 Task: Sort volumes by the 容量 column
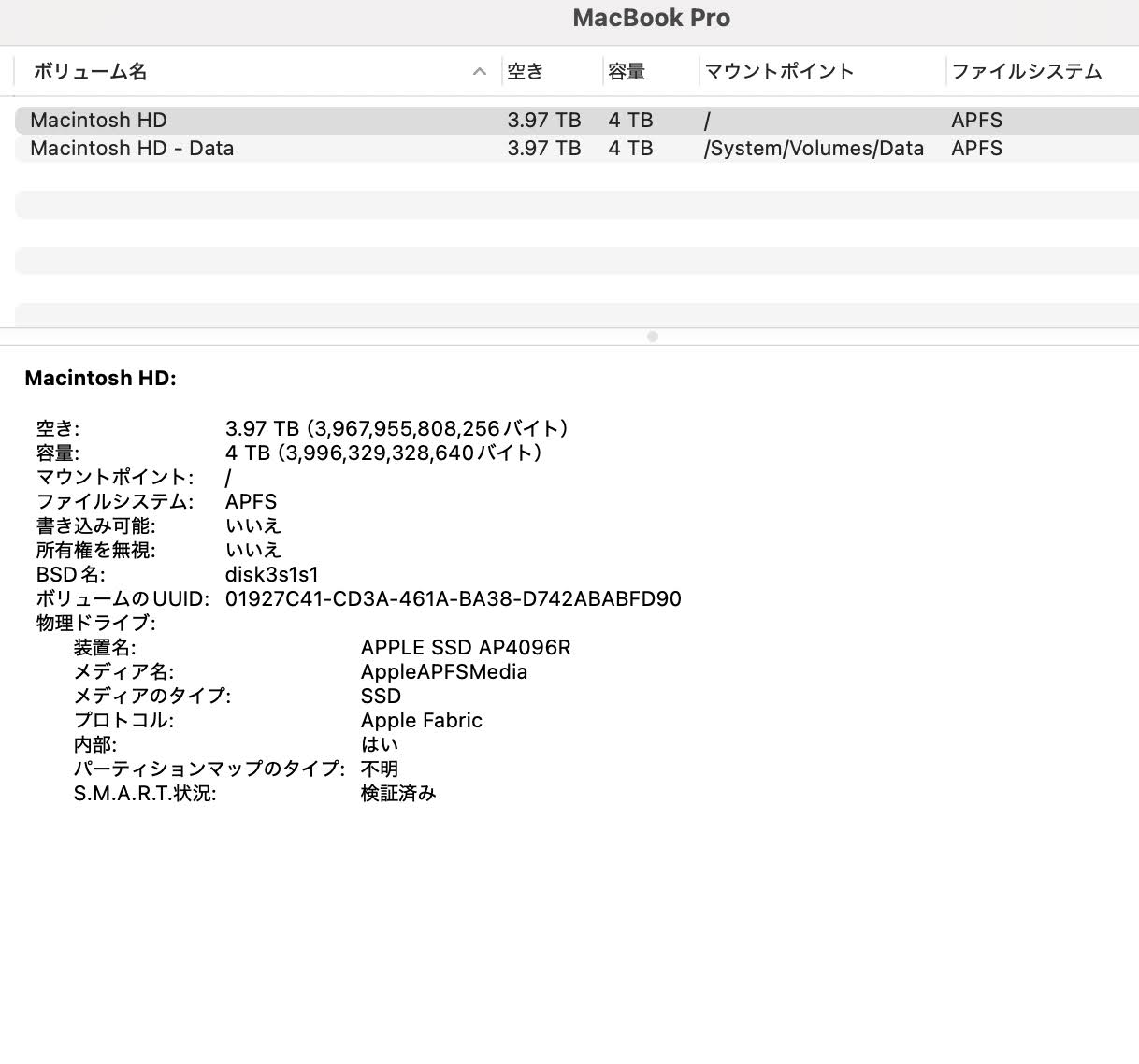tap(625, 71)
